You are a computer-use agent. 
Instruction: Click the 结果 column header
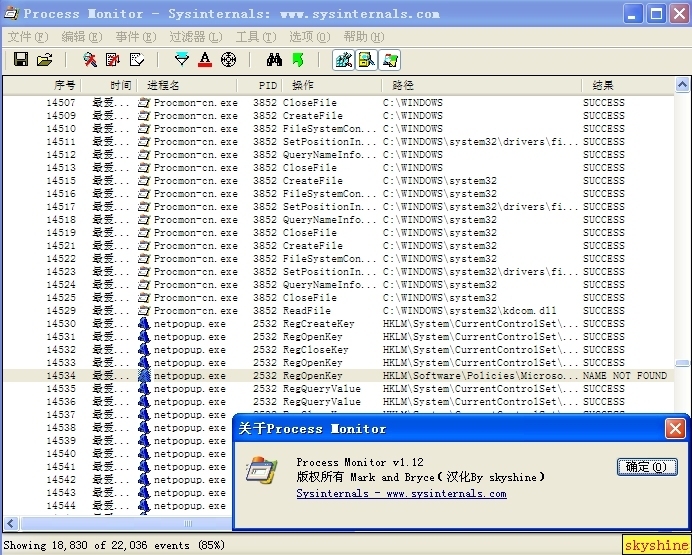pyautogui.click(x=628, y=85)
